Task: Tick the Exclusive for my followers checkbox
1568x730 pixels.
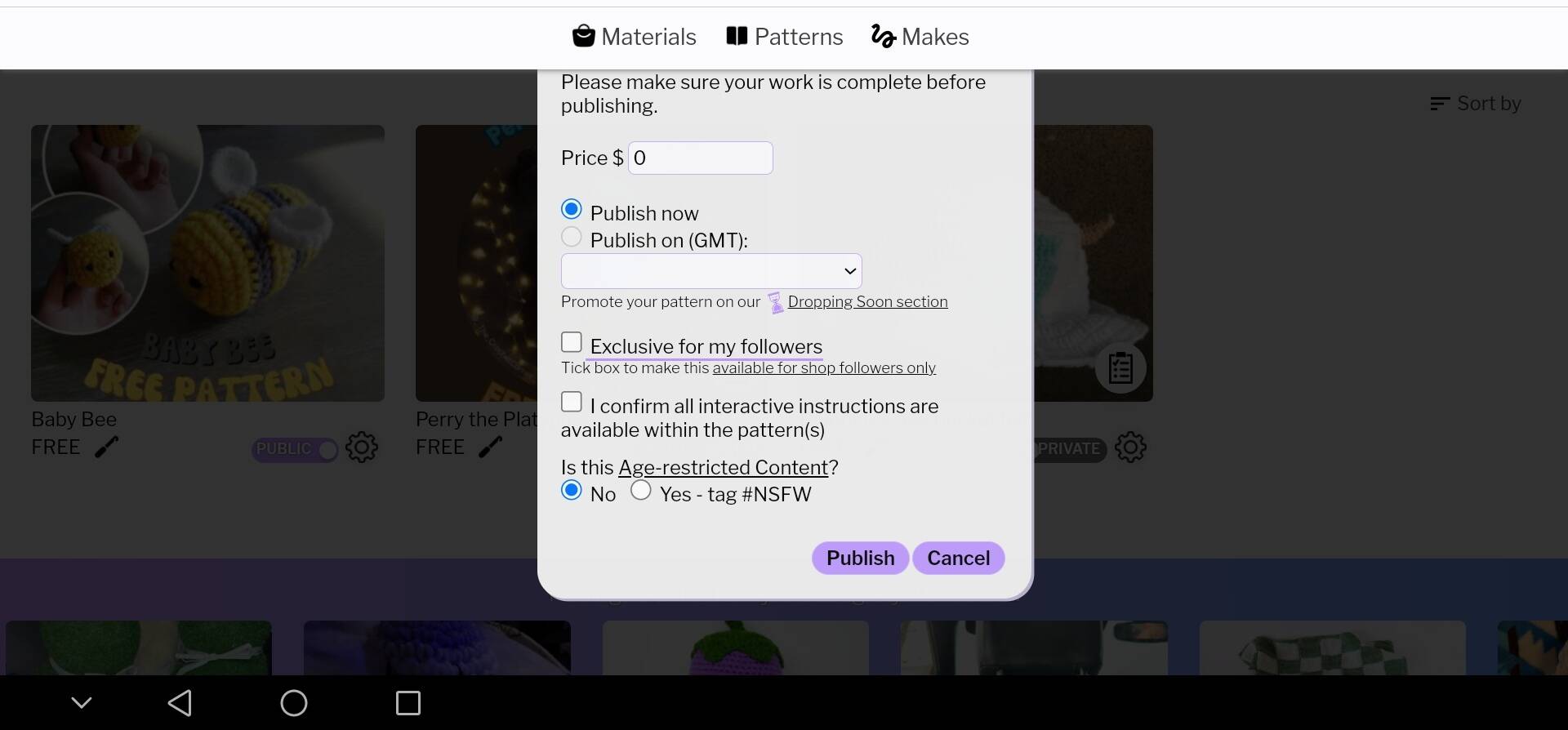Action: (x=572, y=342)
